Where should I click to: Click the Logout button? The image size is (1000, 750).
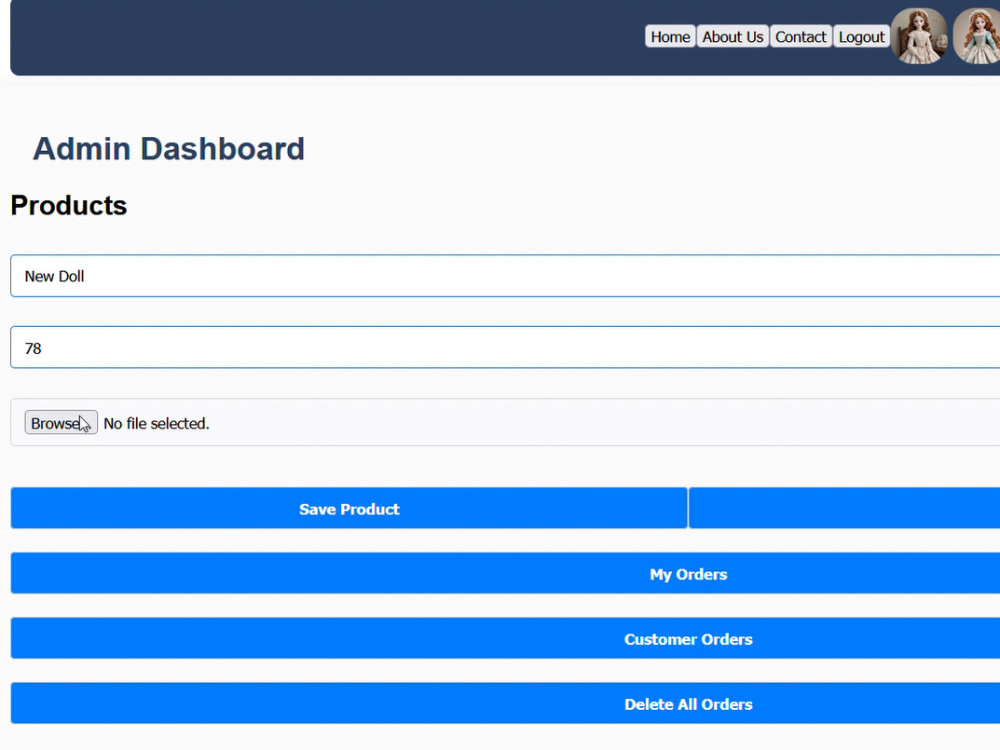click(861, 37)
